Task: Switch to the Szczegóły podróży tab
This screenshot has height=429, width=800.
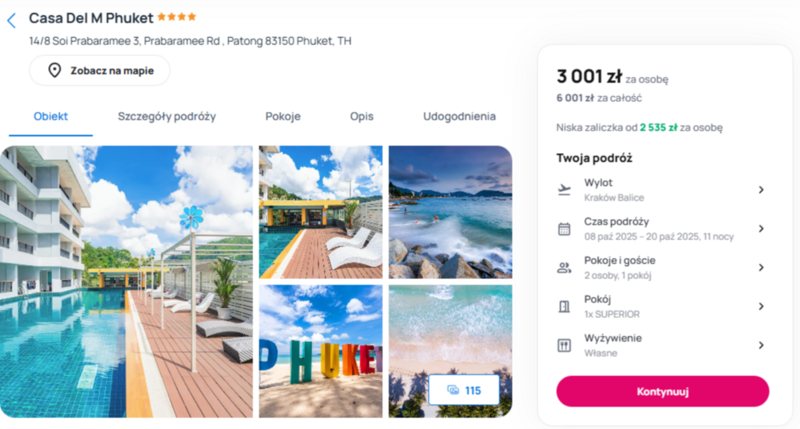Action: point(167,116)
